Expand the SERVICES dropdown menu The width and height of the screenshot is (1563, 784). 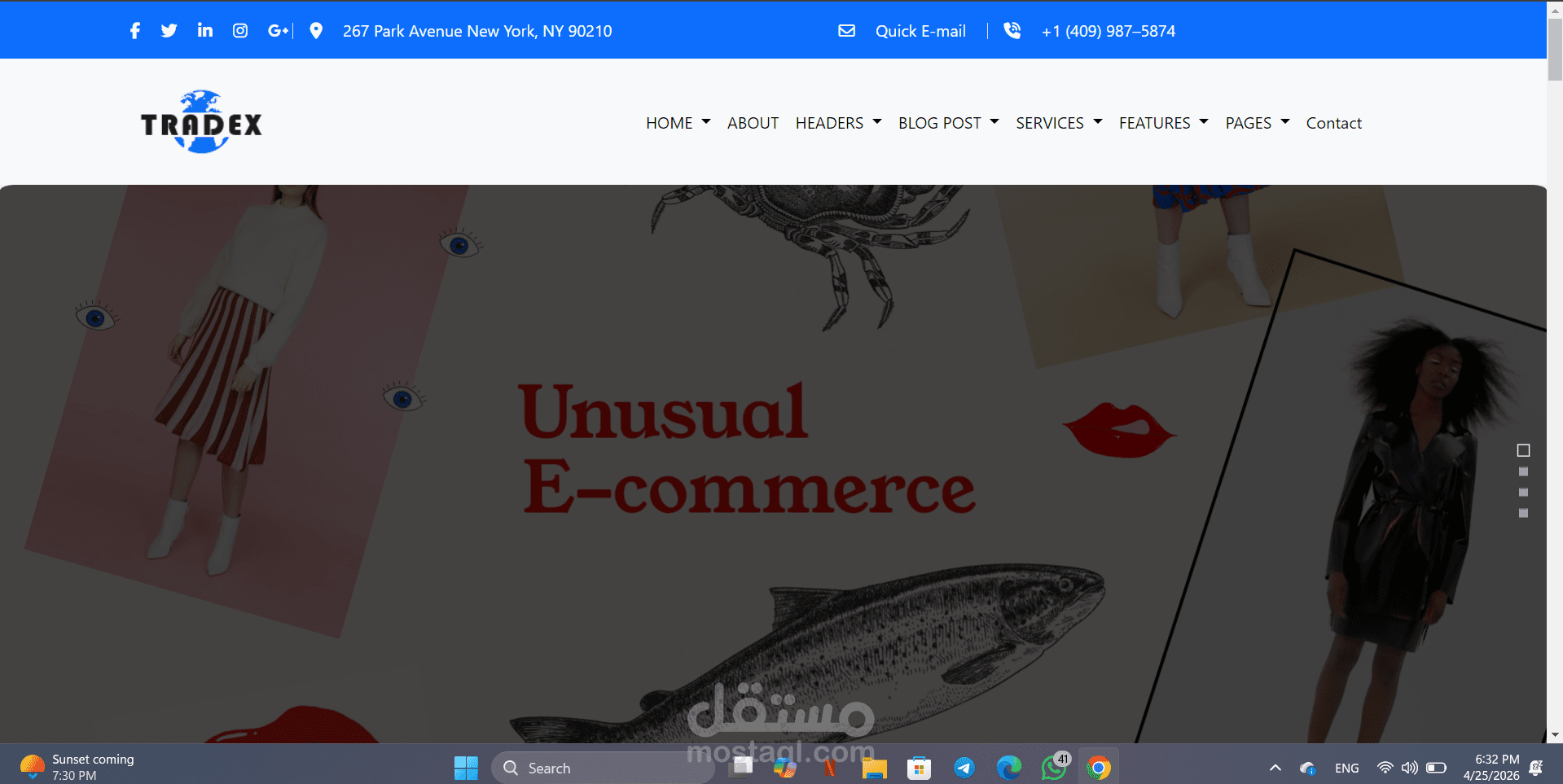click(1059, 123)
